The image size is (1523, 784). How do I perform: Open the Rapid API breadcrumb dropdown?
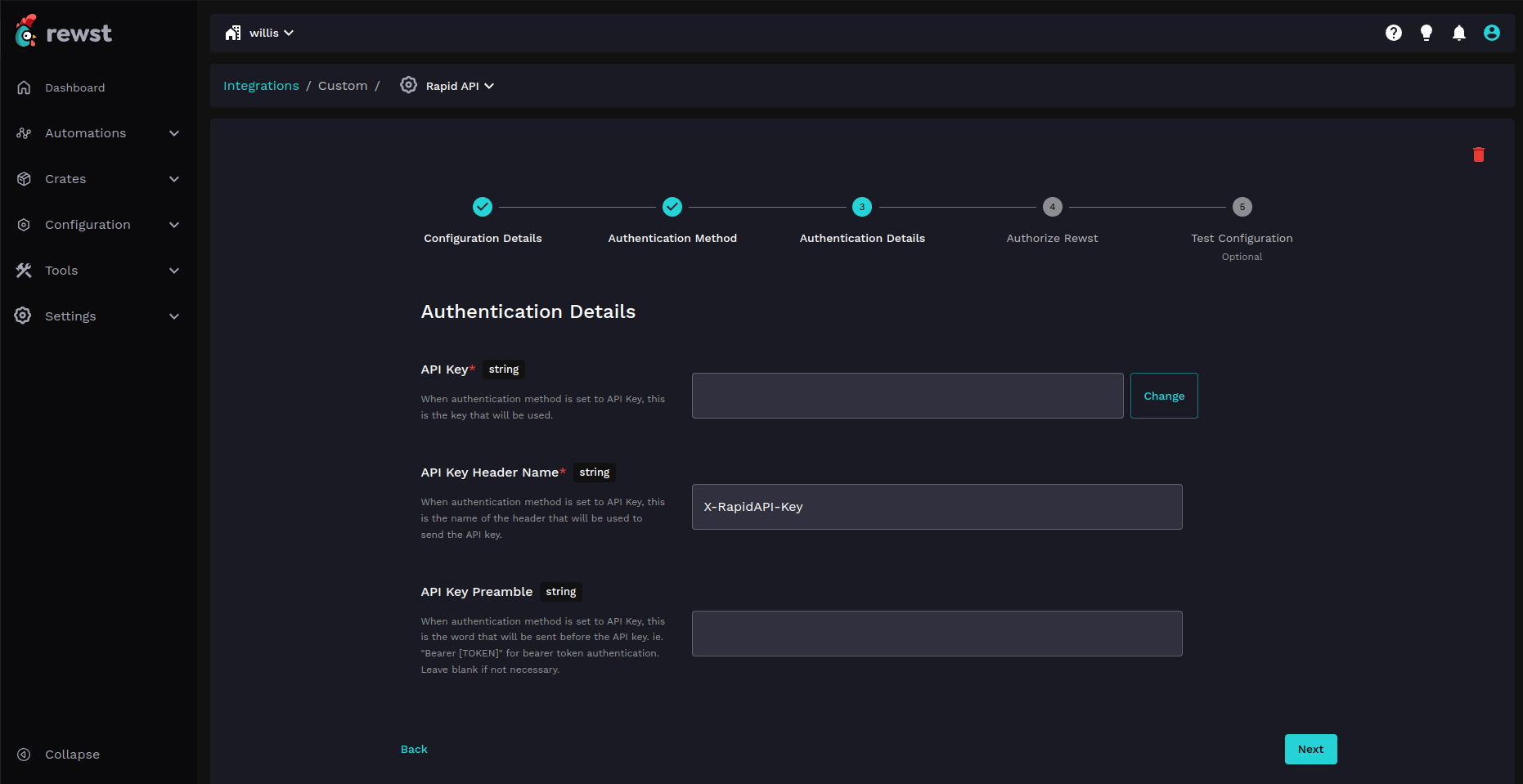460,86
